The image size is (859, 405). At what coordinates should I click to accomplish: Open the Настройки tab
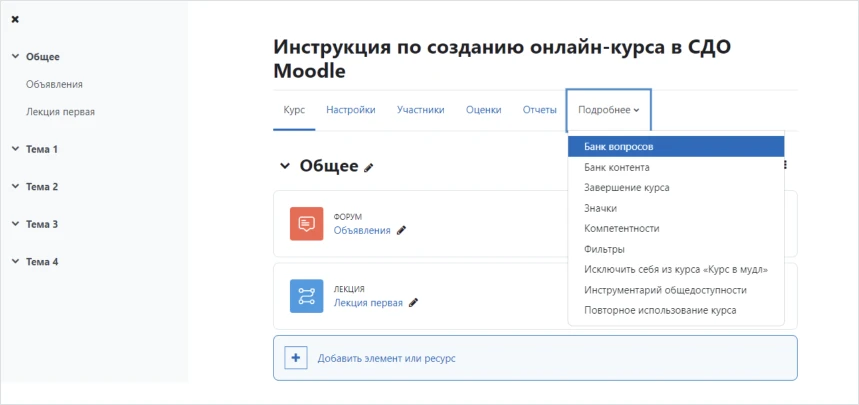click(x=351, y=110)
